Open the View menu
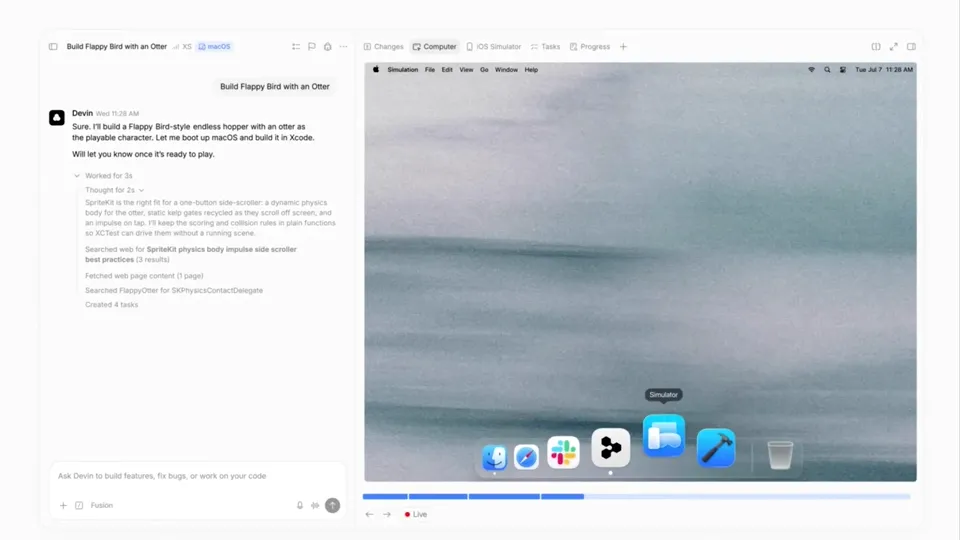Screen dimensions: 960x540 pos(466,70)
